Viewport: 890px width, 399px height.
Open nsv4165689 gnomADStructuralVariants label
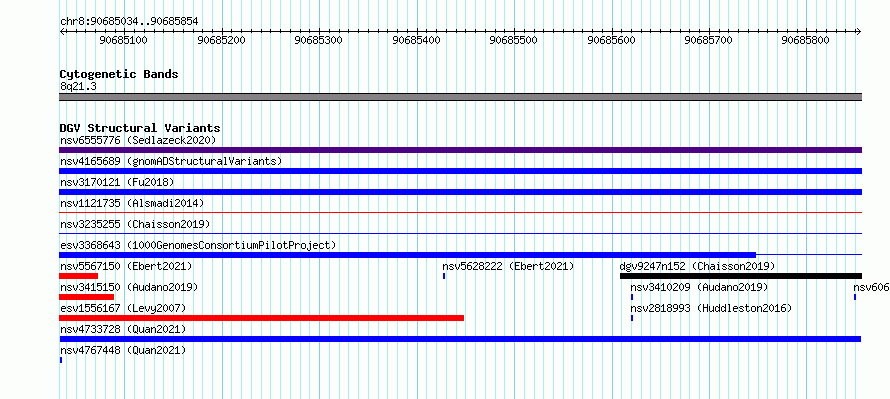pos(171,161)
